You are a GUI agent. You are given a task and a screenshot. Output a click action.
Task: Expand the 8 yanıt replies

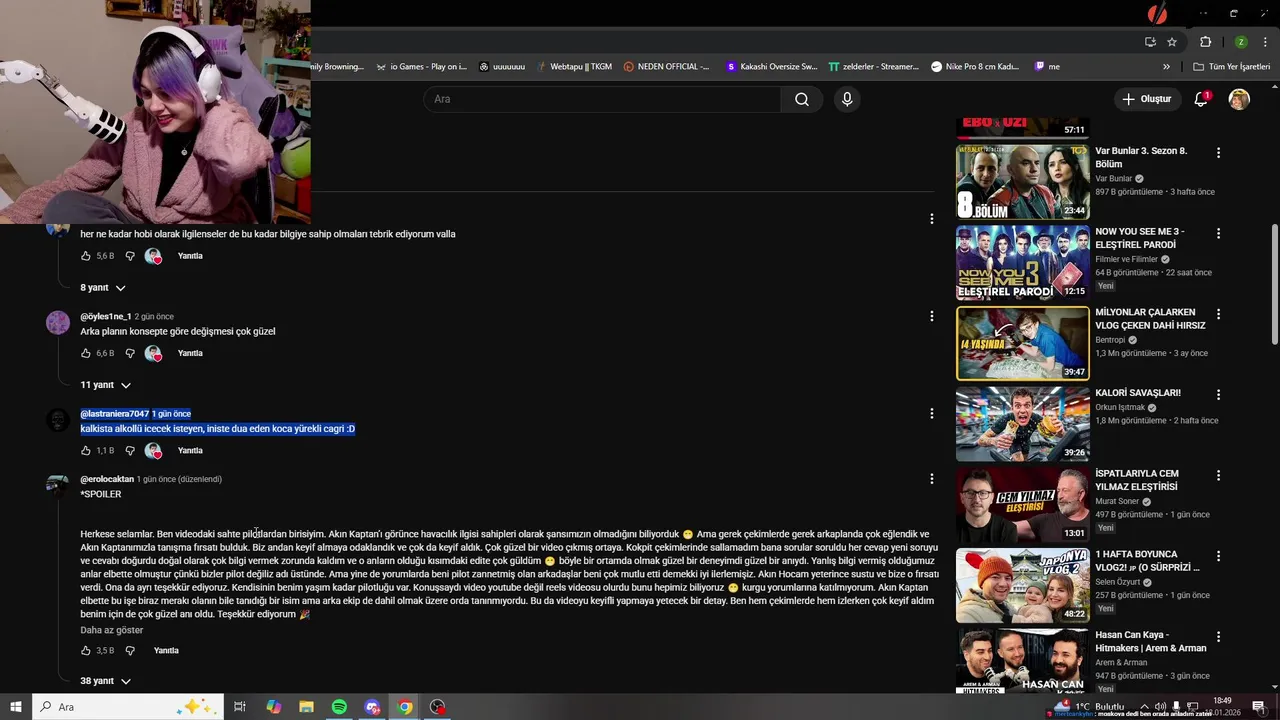(x=103, y=288)
